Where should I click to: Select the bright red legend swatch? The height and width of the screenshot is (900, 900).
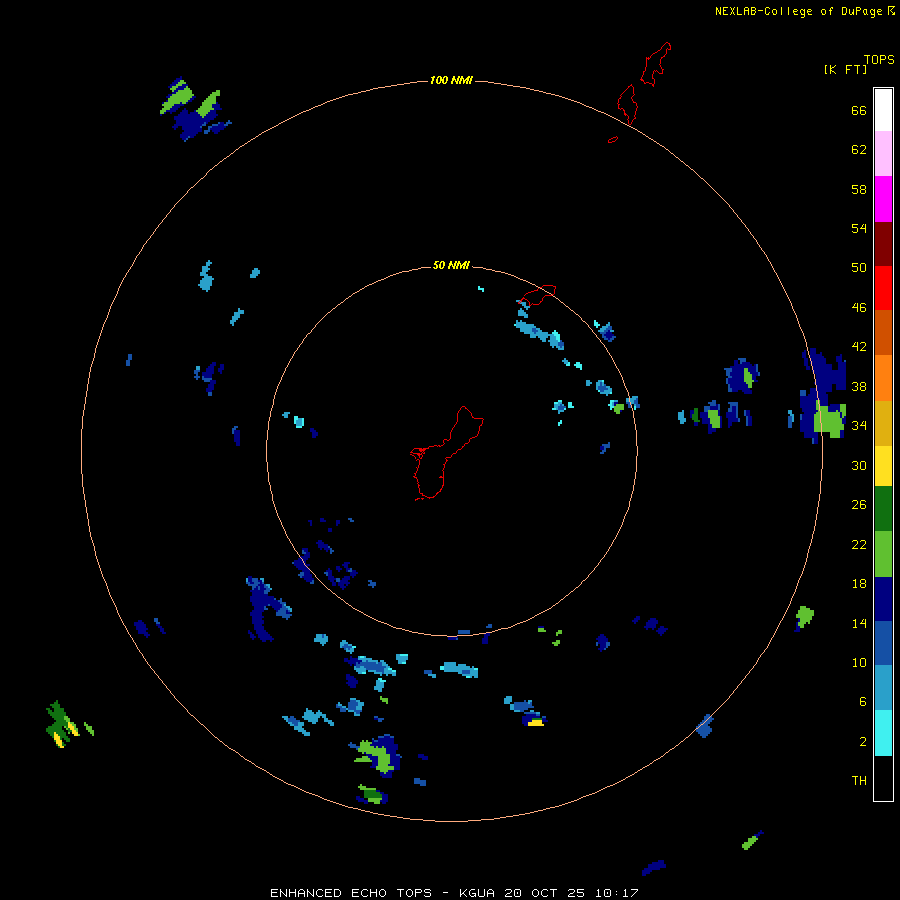[x=883, y=288]
